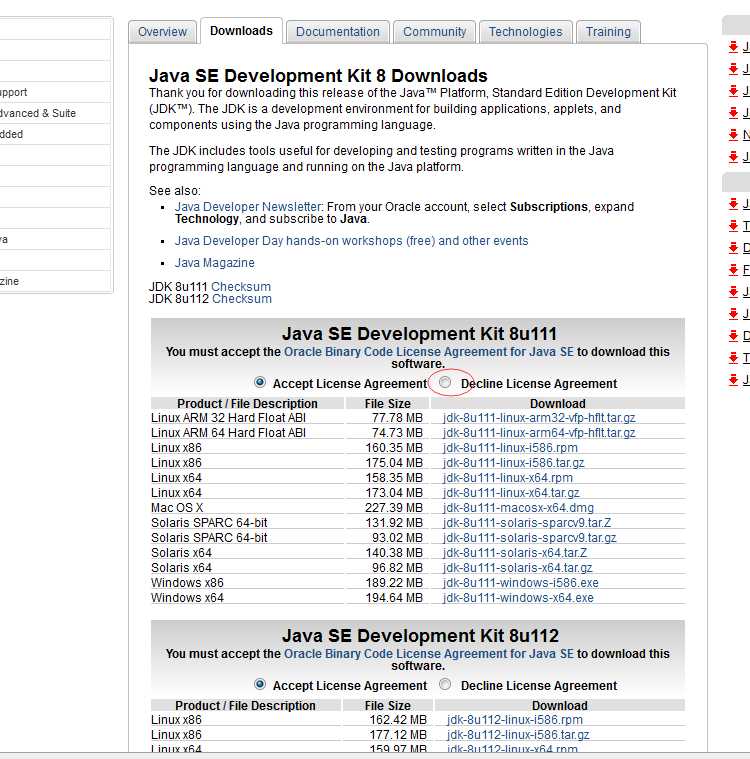This screenshot has width=750, height=759.
Task: Click the '93.02 MB' file size
Action: coord(397,538)
